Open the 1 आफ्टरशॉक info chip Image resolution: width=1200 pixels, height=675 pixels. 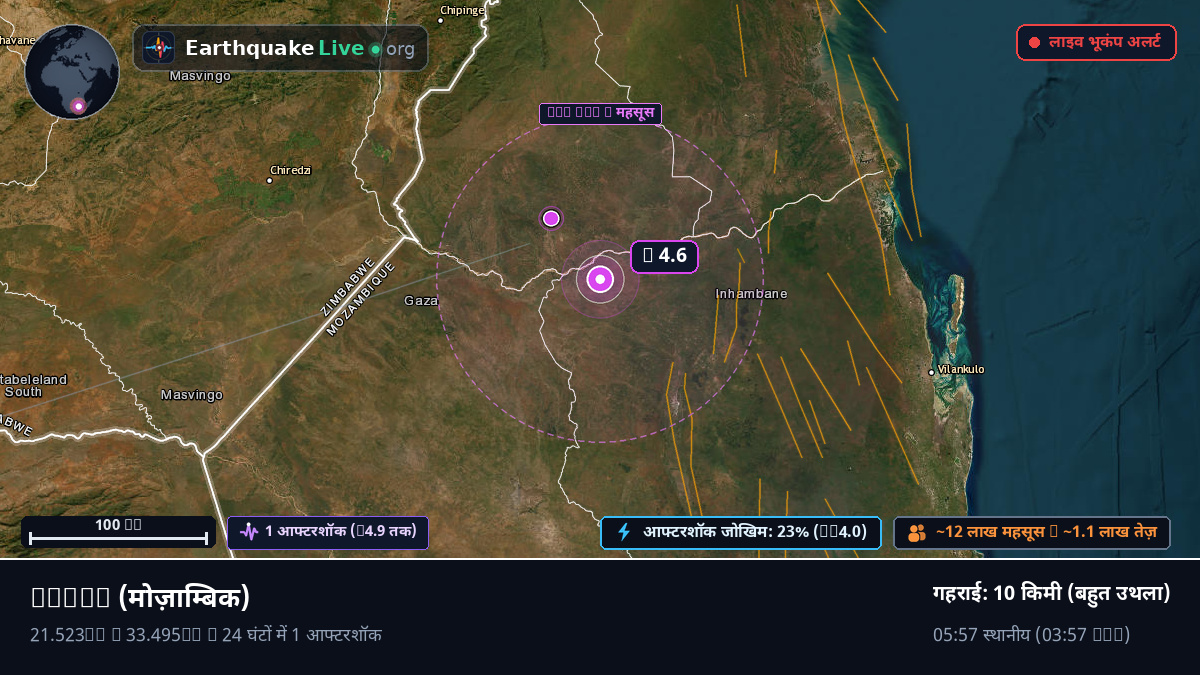pyautogui.click(x=328, y=532)
